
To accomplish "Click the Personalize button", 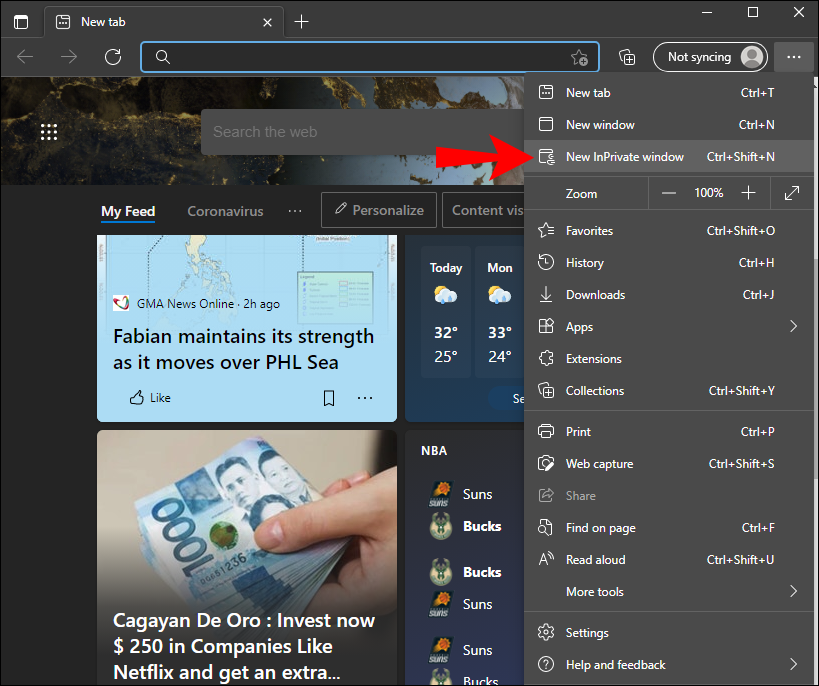I will (379, 210).
